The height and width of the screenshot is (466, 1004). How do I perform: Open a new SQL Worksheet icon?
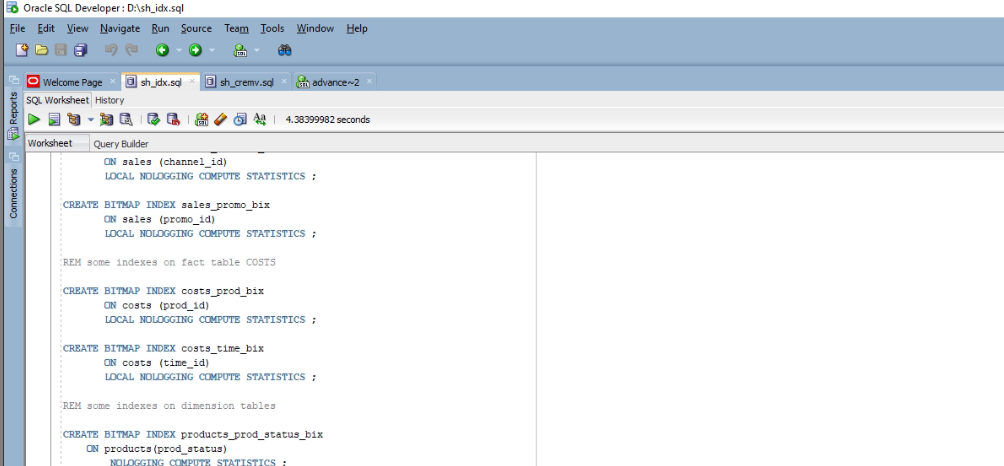(x=240, y=50)
